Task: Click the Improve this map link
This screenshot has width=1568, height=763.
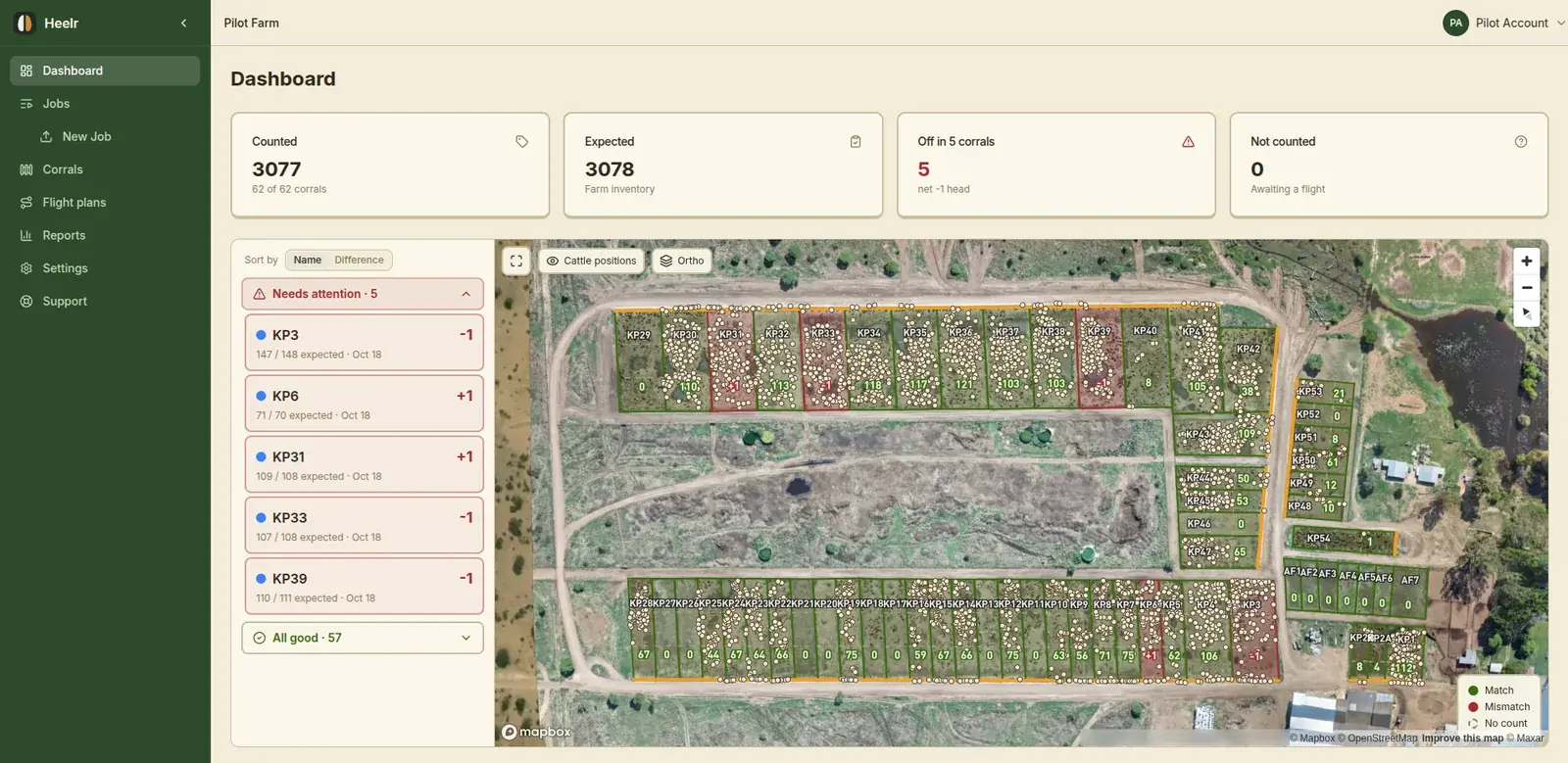Action: click(x=1462, y=739)
